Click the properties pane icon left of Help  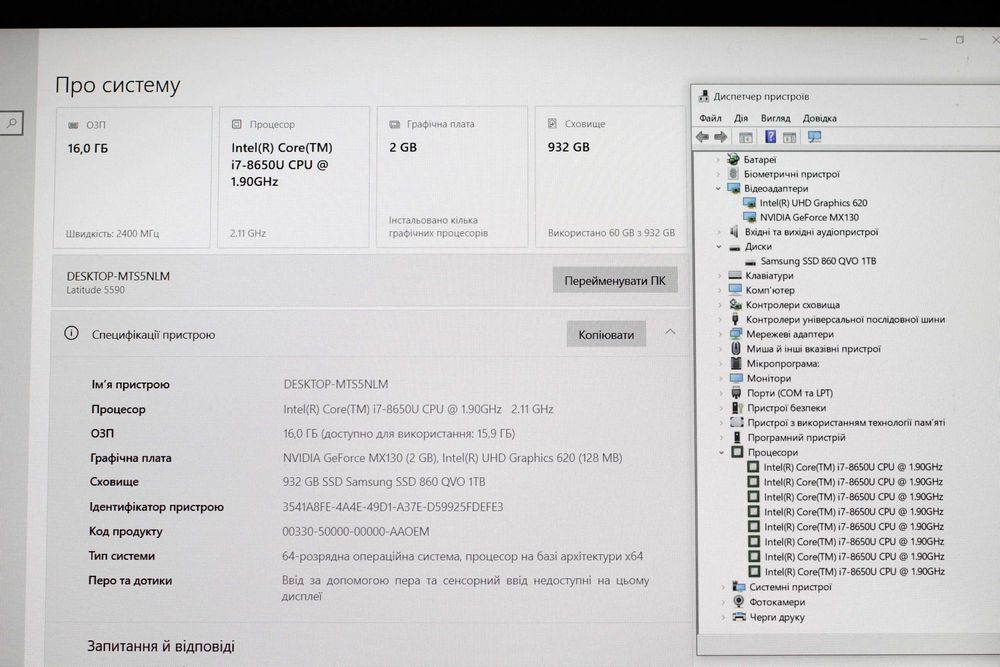pyautogui.click(x=746, y=137)
